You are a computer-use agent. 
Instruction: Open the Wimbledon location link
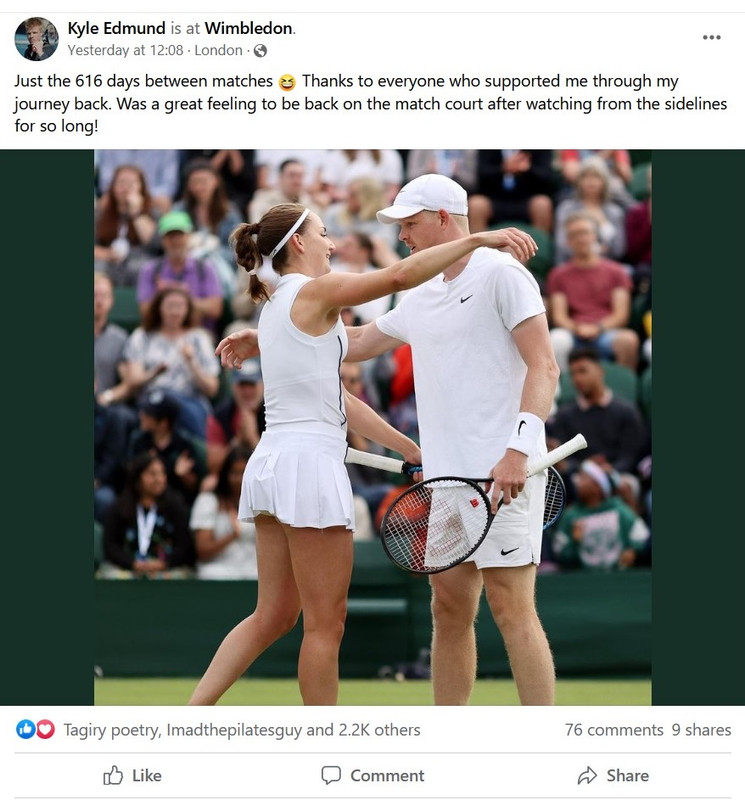[x=249, y=28]
